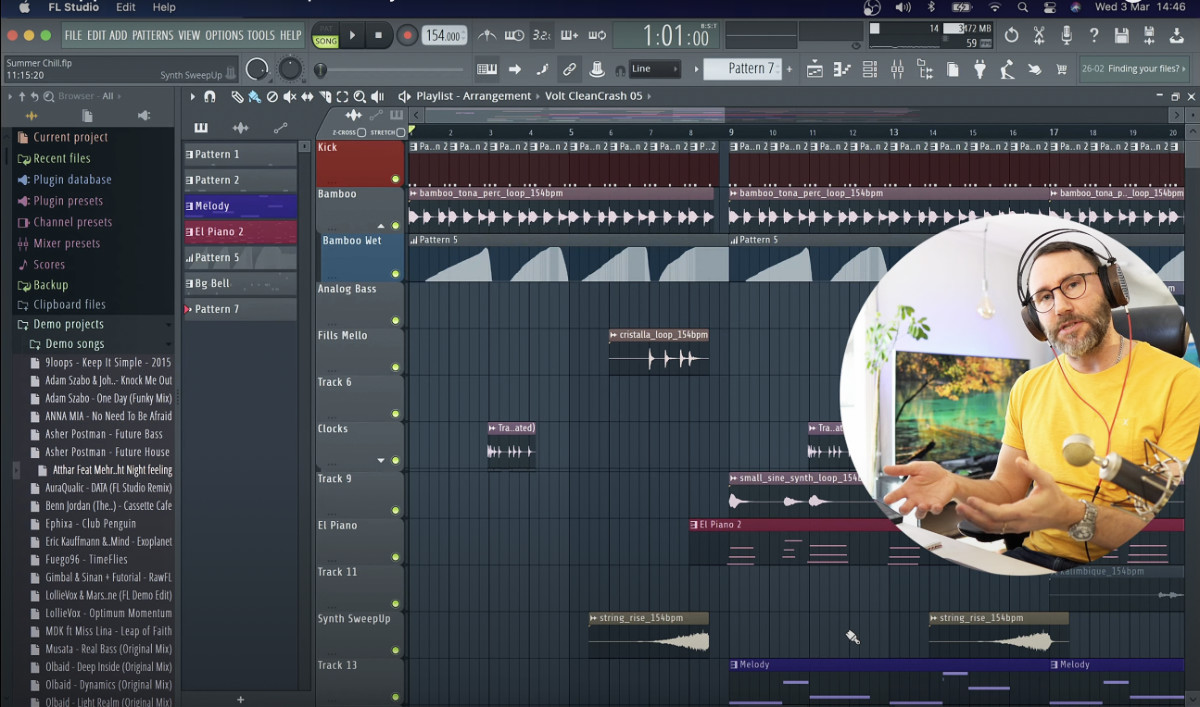
Task: Mute the Kick track green dot
Action: click(396, 179)
